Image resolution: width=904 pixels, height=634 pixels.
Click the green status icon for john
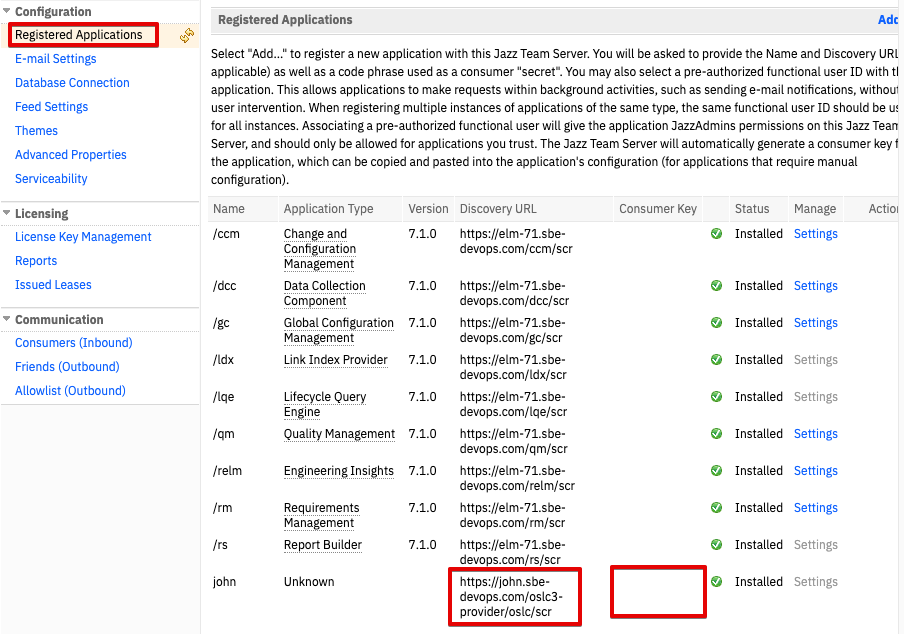[716, 582]
